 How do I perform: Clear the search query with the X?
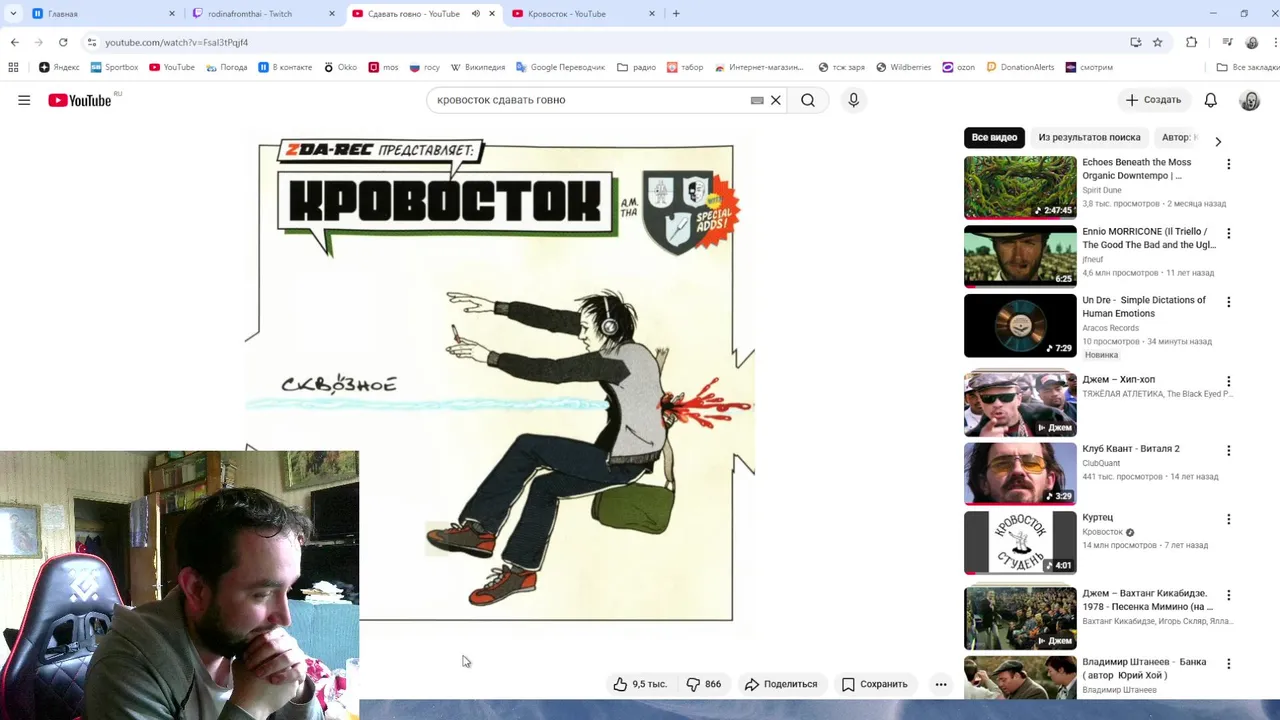pos(775,100)
